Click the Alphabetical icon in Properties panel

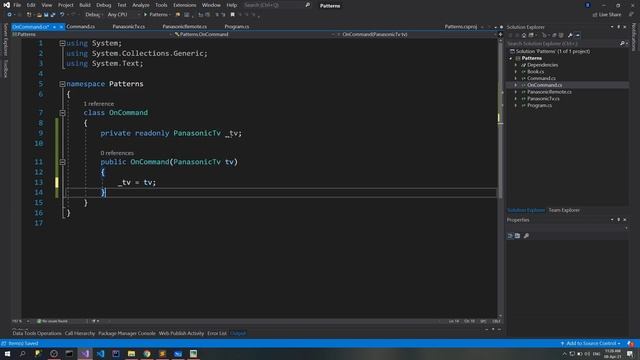[x=518, y=236]
